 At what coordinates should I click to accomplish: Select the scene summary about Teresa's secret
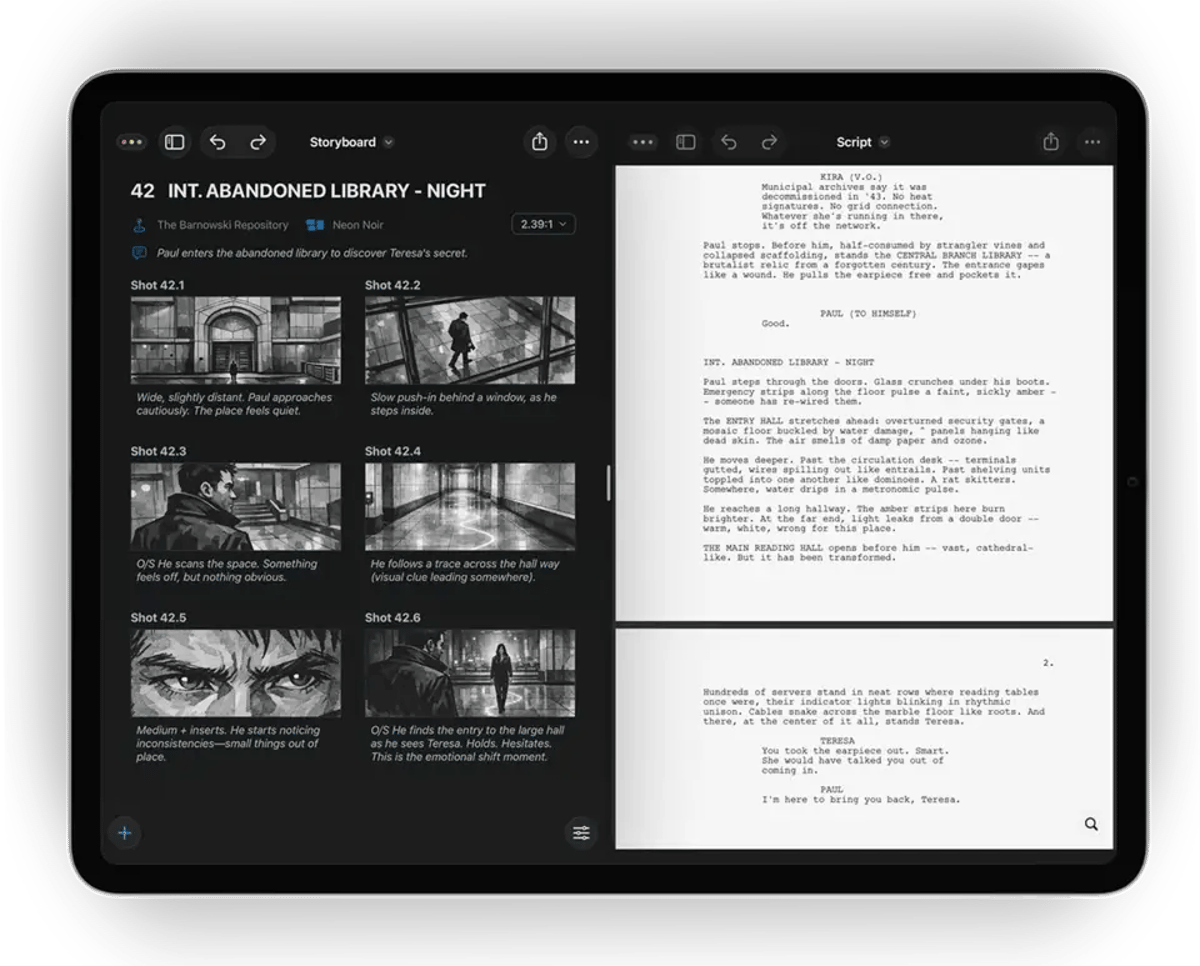click(x=312, y=253)
